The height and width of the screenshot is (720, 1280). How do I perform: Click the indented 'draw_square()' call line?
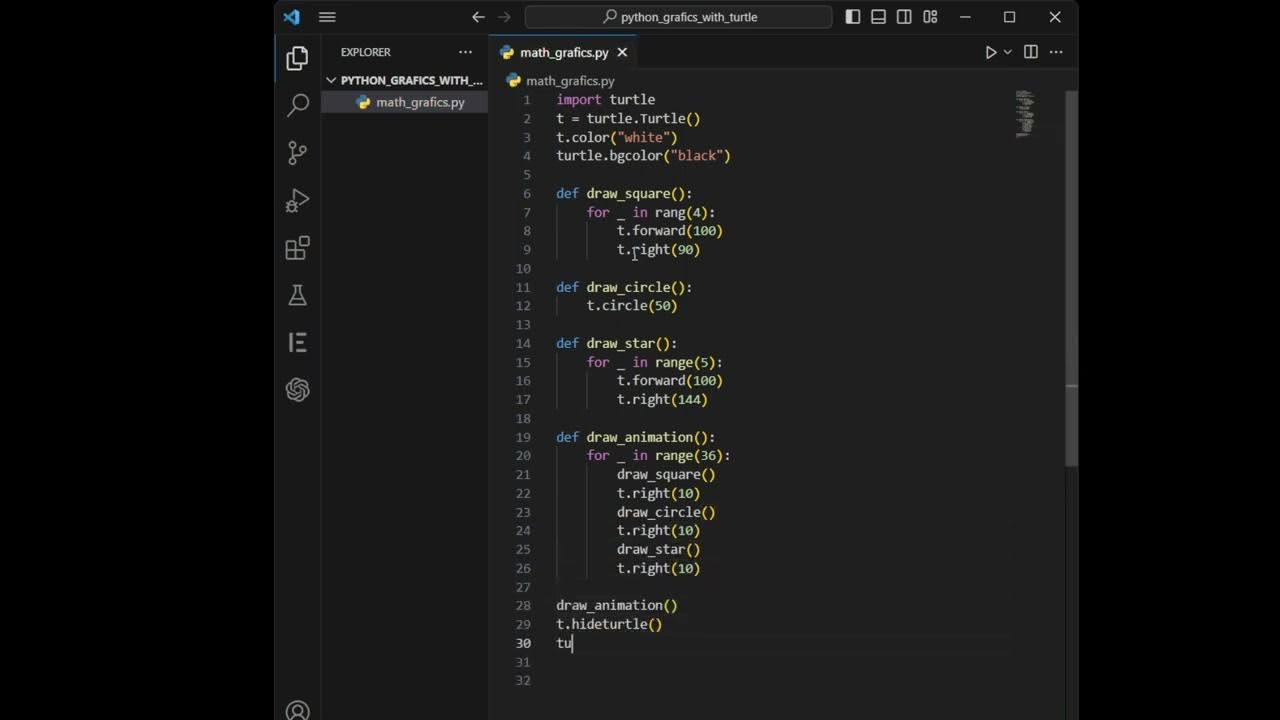click(x=666, y=474)
